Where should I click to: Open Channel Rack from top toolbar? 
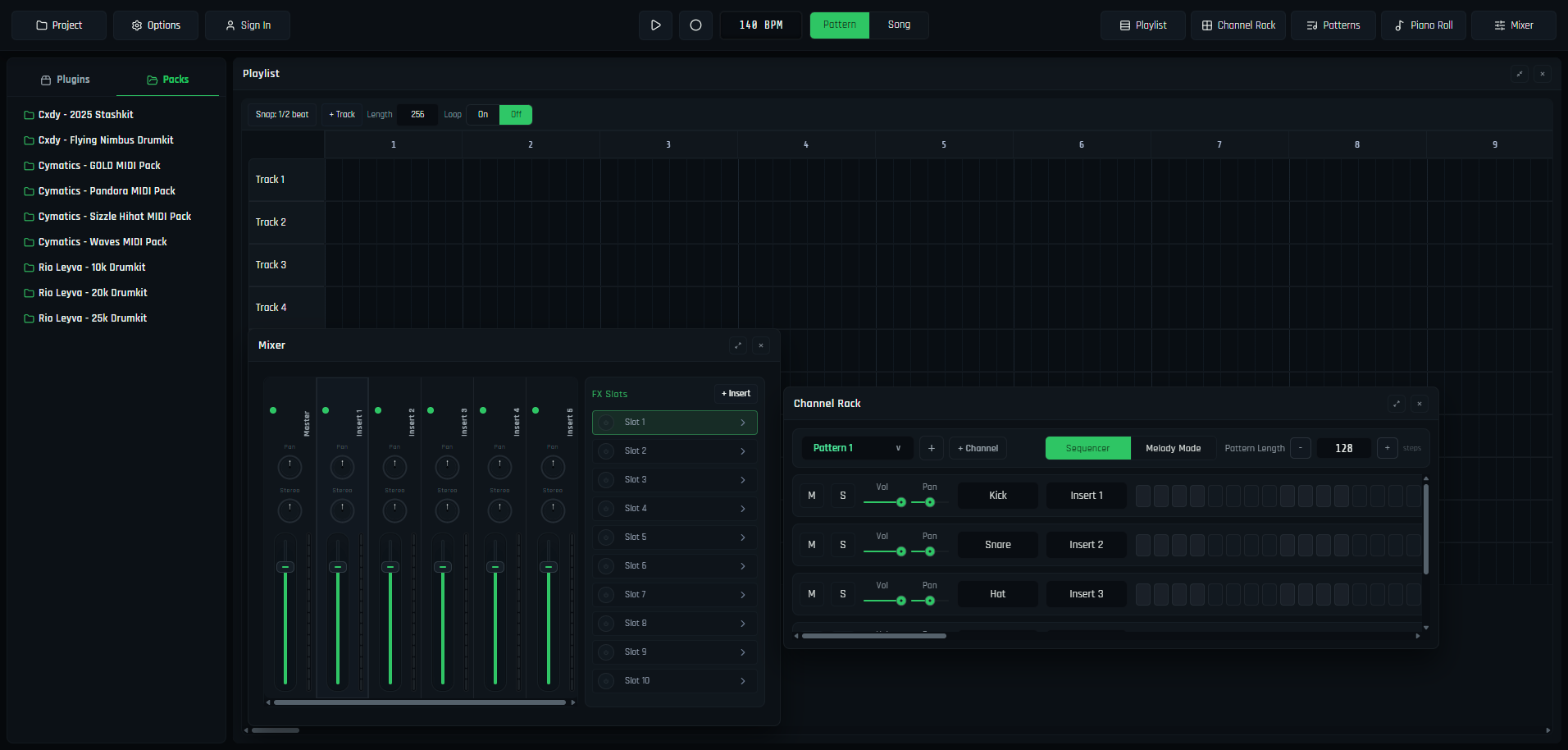click(1238, 25)
